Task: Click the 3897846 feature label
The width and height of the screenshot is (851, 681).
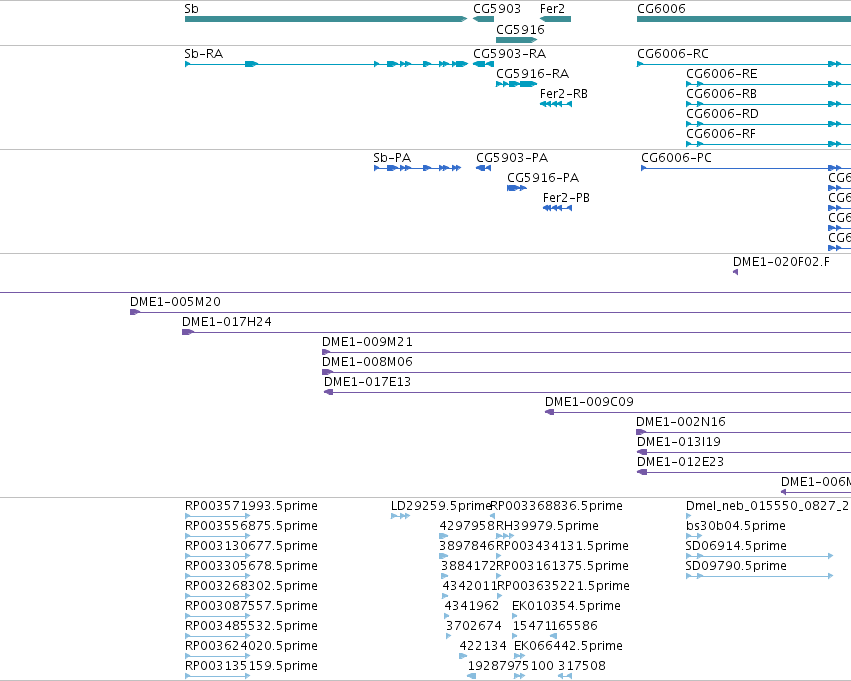Action: click(x=467, y=546)
